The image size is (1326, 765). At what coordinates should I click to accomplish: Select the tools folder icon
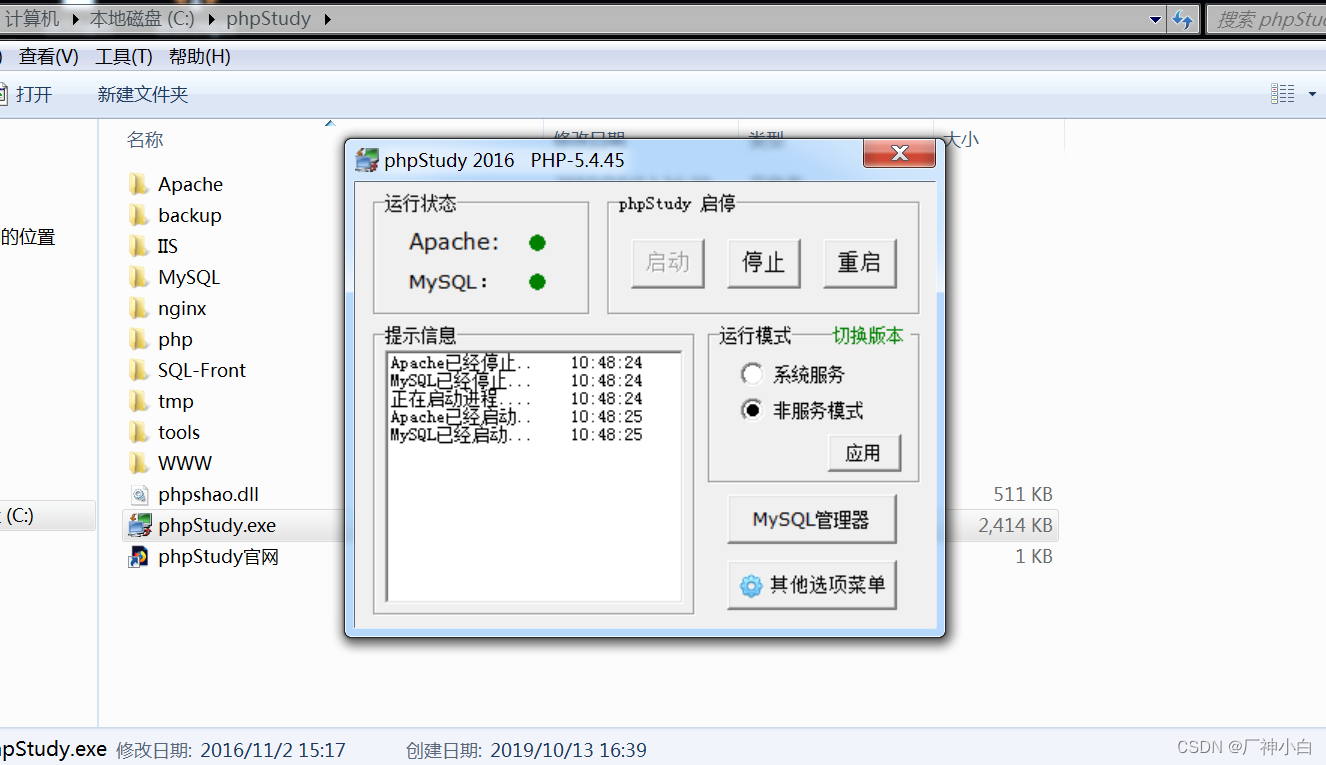(139, 432)
